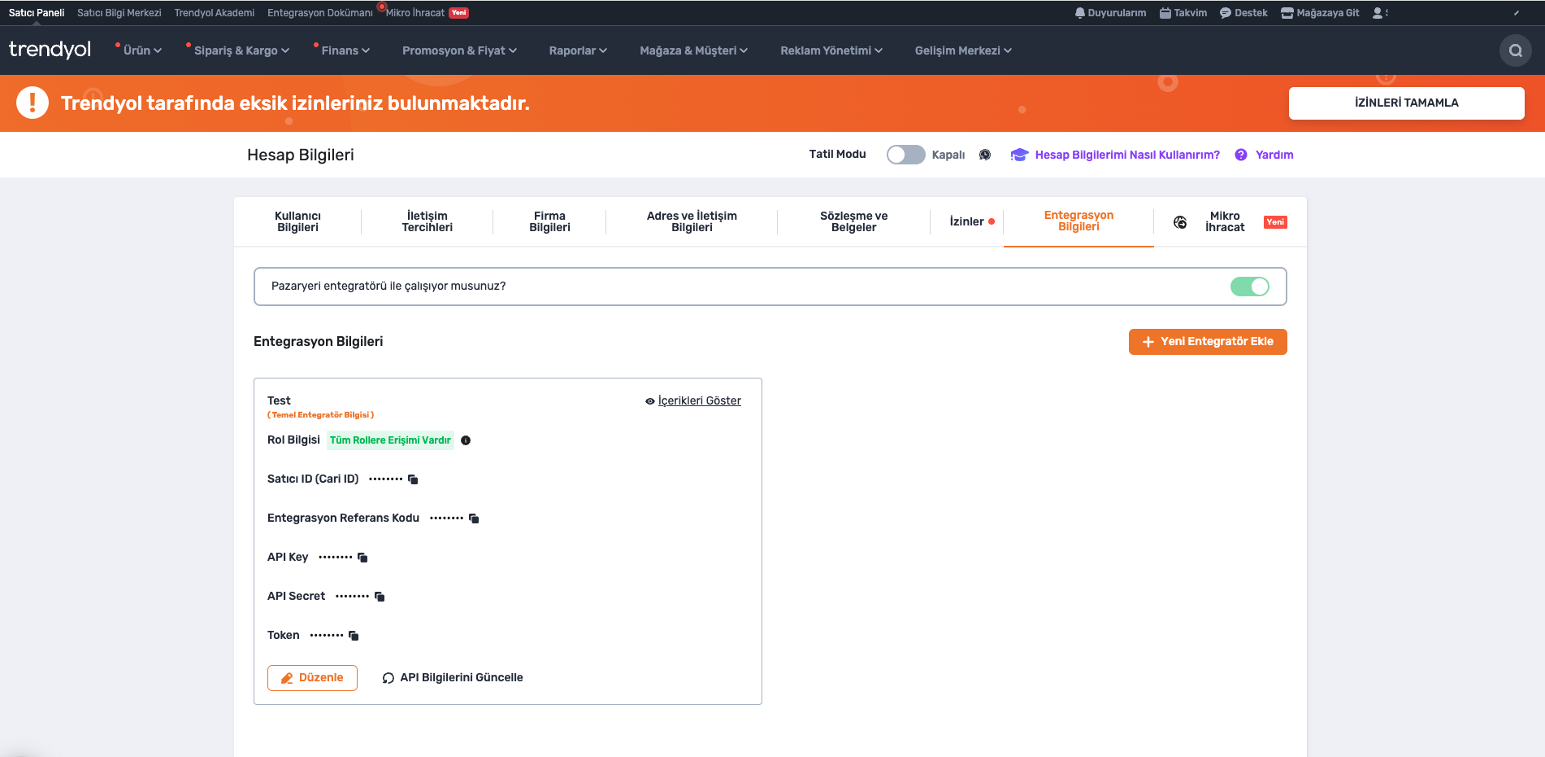Click the Yardım question mark icon

(x=1241, y=155)
